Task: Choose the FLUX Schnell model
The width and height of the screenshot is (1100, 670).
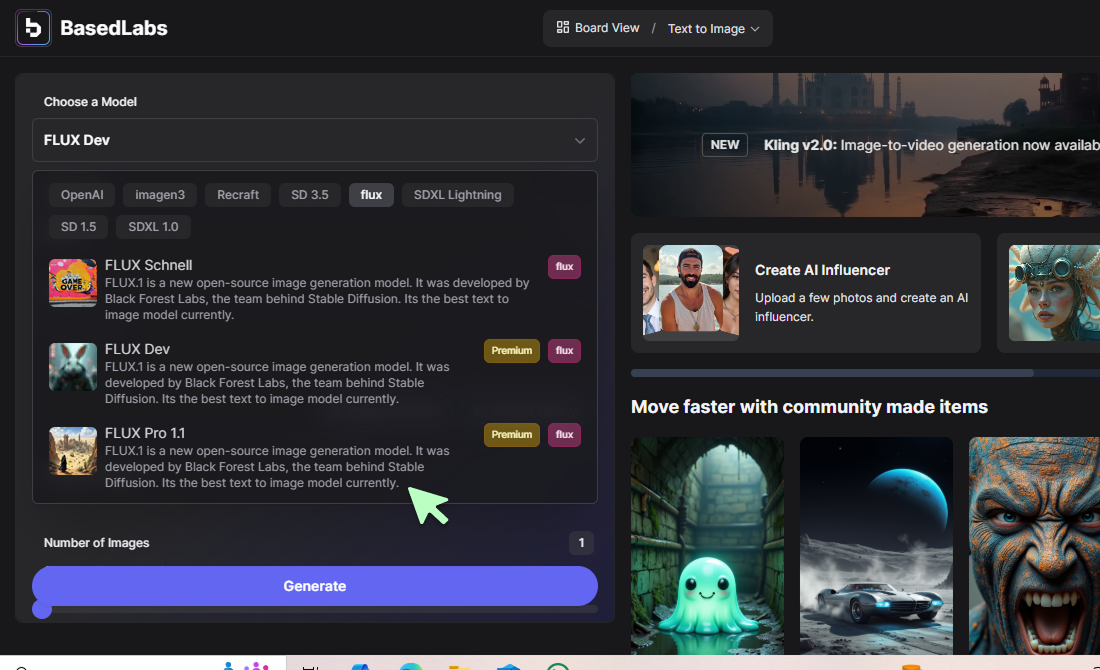Action: point(315,289)
